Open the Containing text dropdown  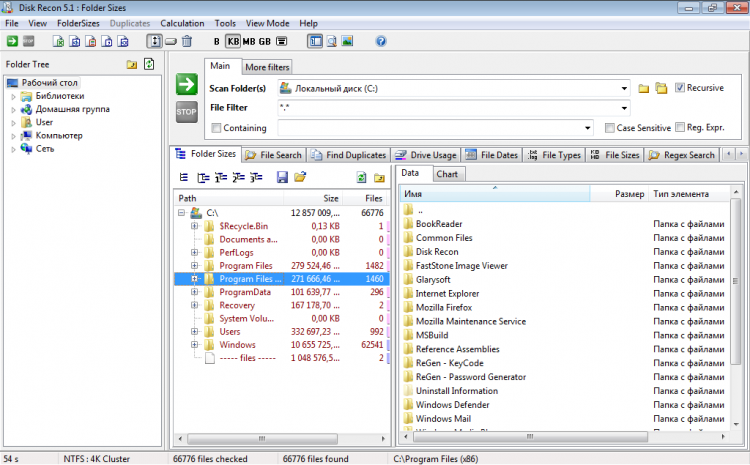click(587, 128)
